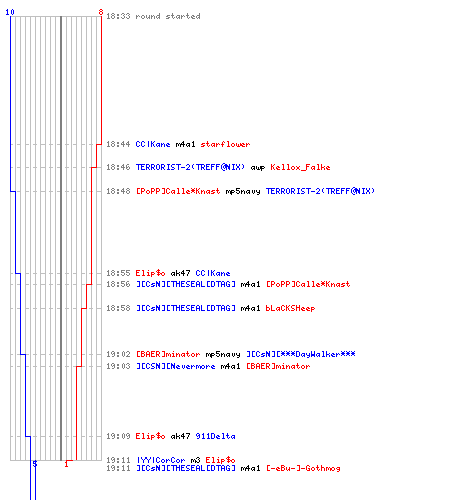
Task: Select victim 911Delta at 19:09
Action: 215,436
